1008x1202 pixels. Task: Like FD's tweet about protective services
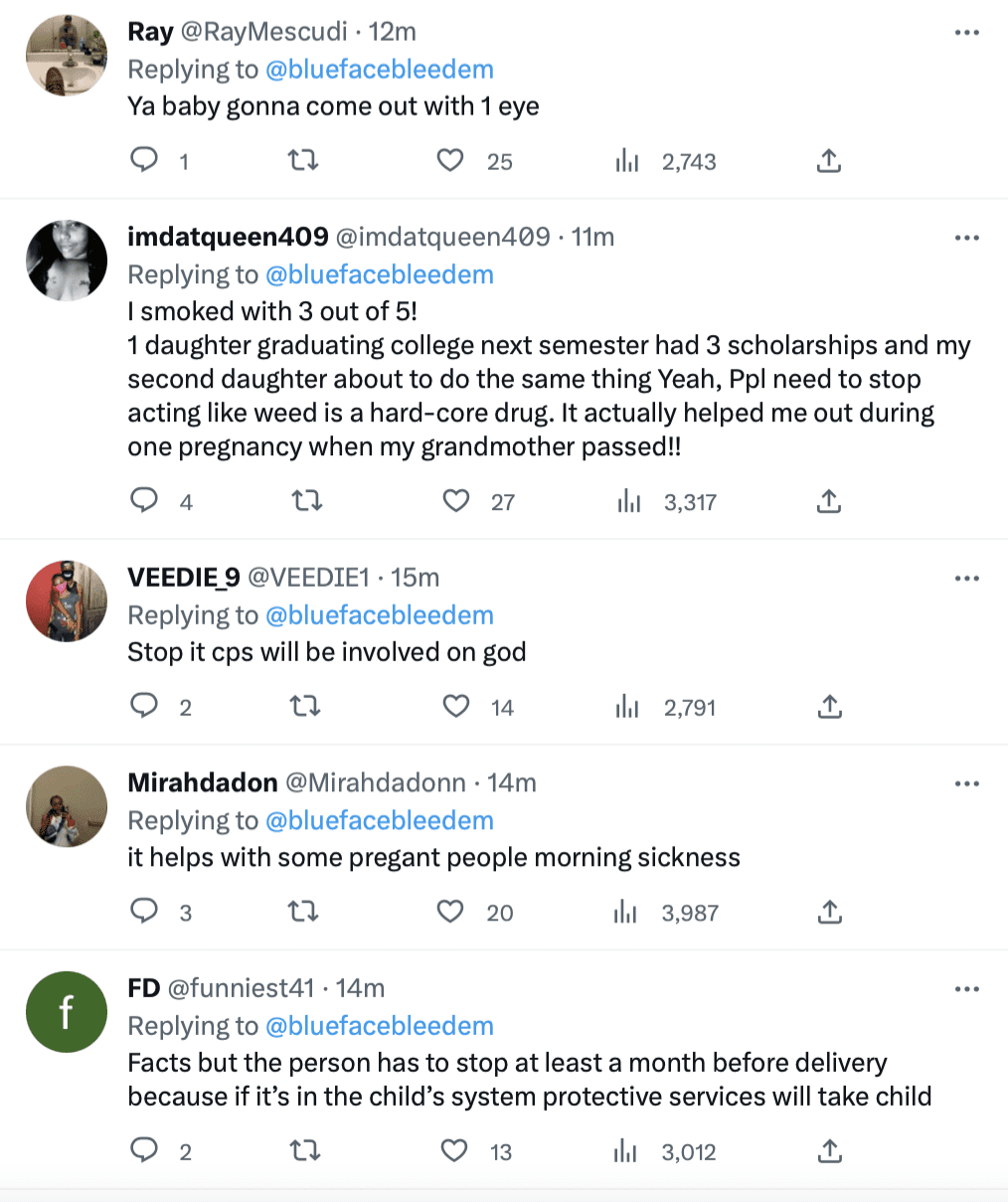coord(454,1151)
